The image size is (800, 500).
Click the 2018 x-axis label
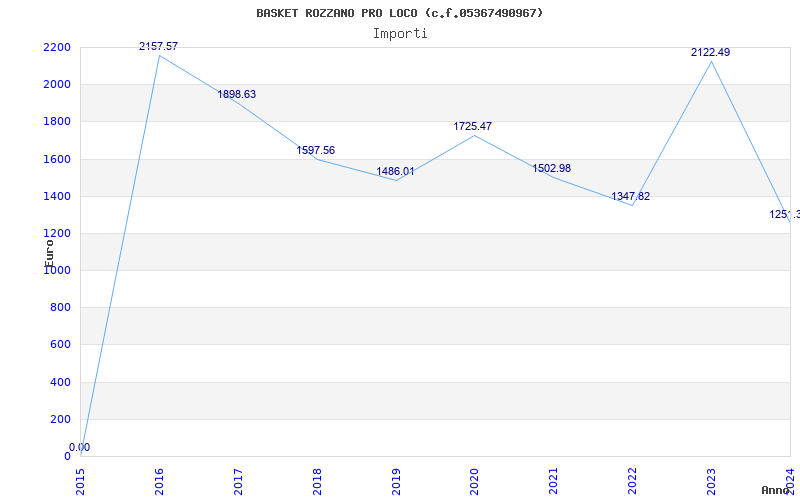[x=317, y=481]
